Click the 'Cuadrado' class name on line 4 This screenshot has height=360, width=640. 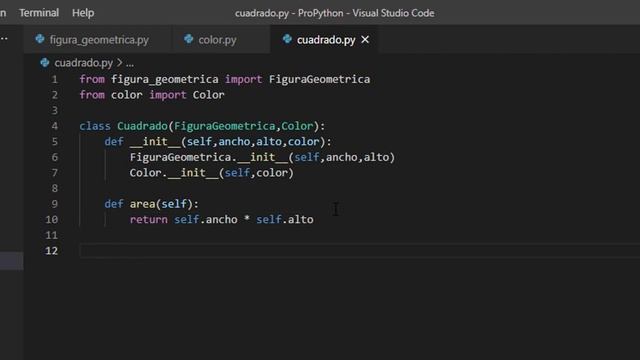click(x=142, y=126)
